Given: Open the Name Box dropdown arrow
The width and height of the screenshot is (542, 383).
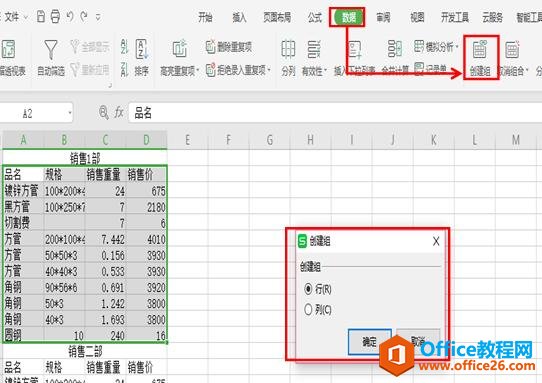Looking at the screenshot, I should [x=70, y=113].
